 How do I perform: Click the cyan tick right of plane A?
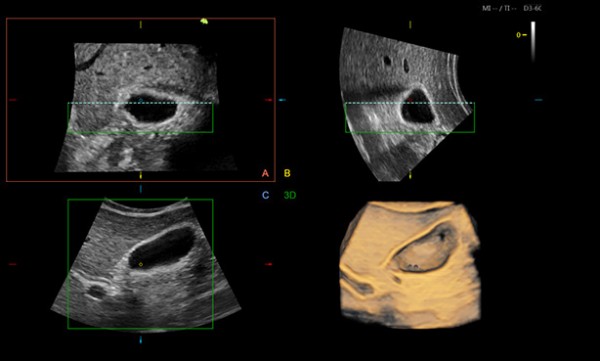pos(282,100)
